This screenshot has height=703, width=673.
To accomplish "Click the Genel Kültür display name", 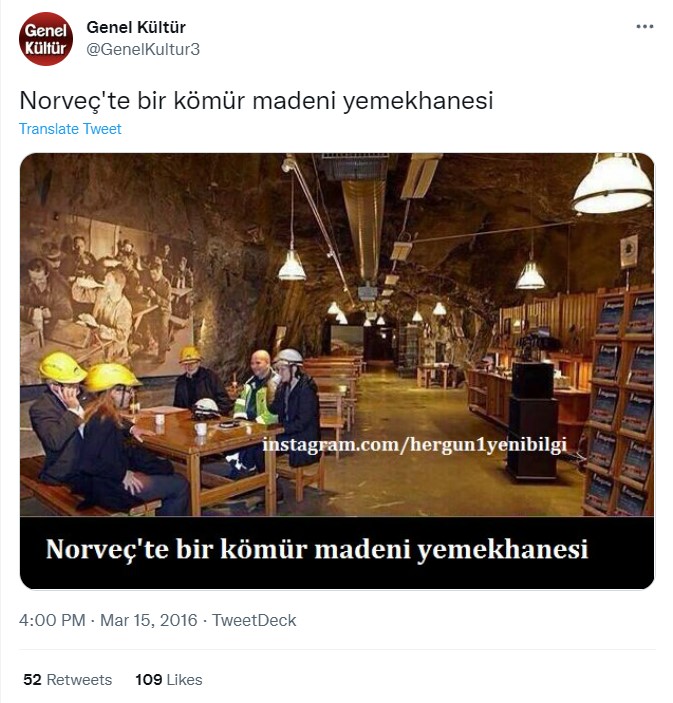I will point(136,27).
